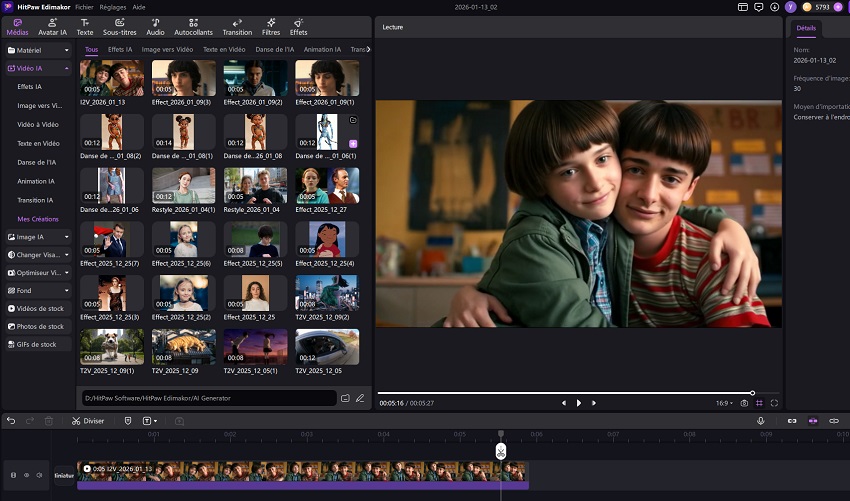
Task: Enter fullscreen preview
Action: point(774,403)
